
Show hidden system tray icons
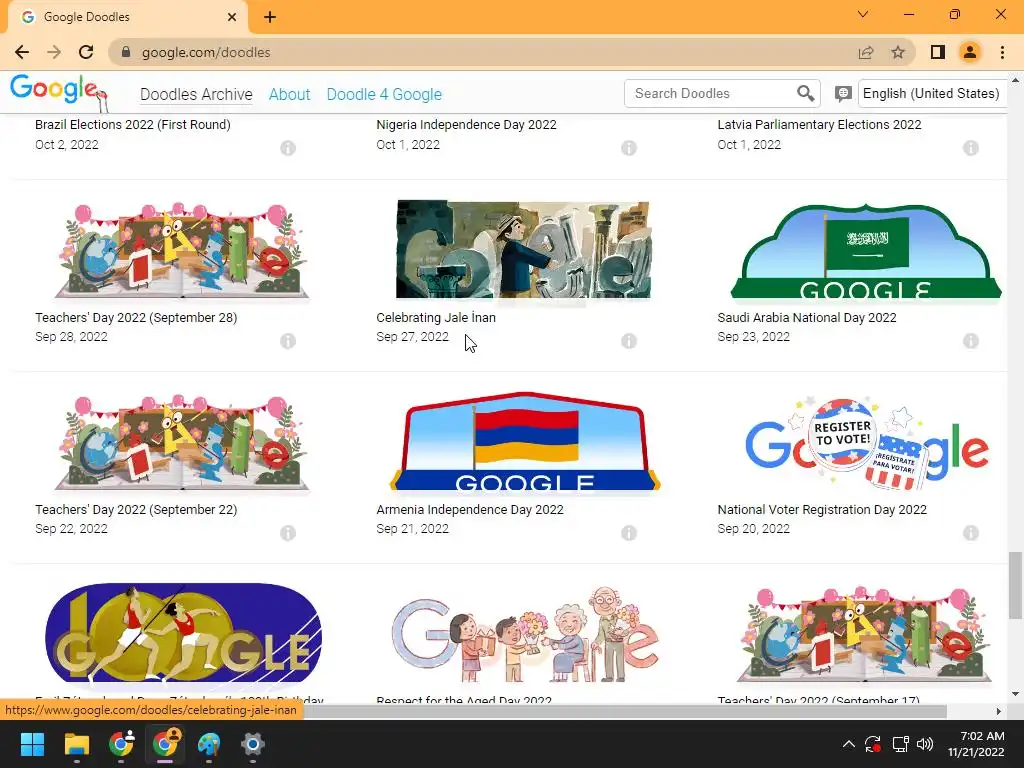tap(848, 744)
